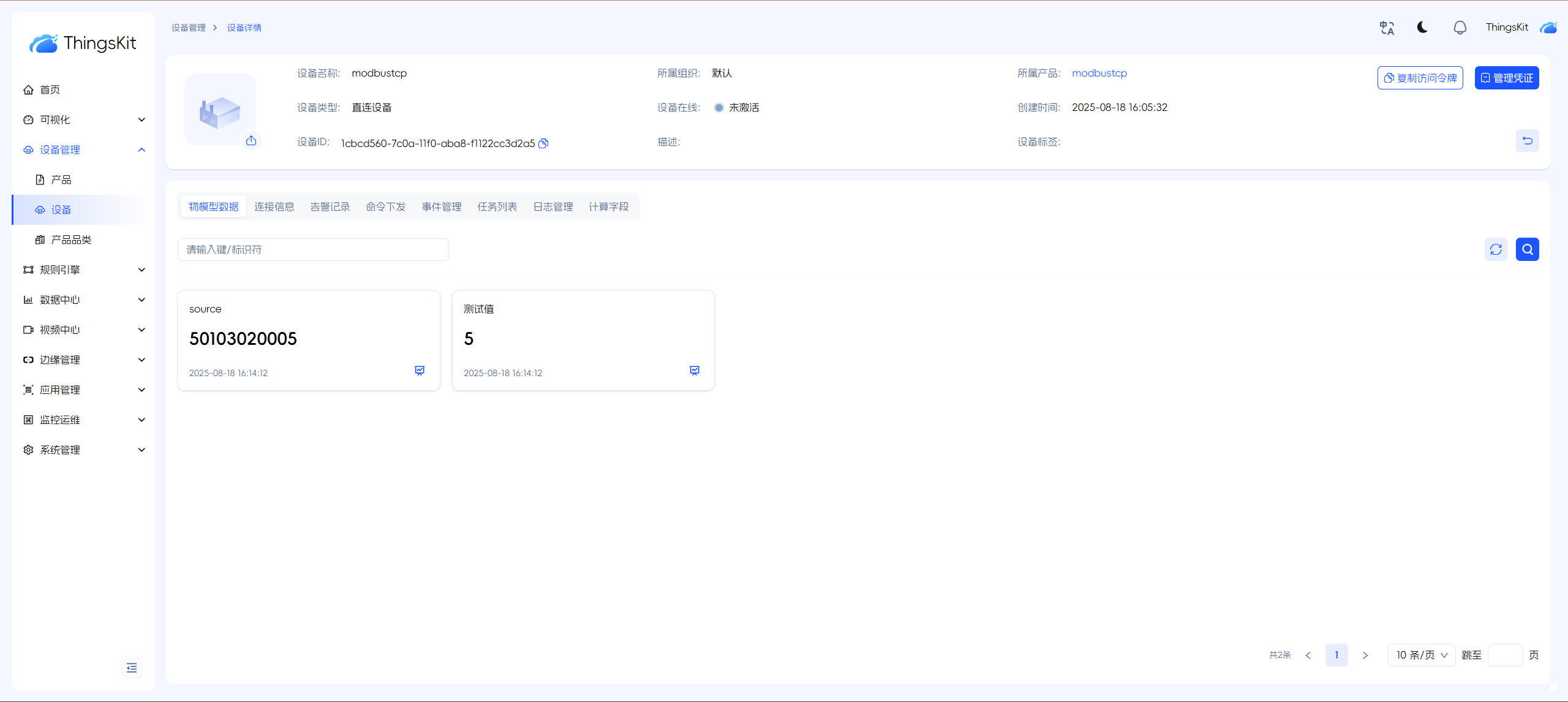
Task: Click the 复制访问令牌 button
Action: point(1420,78)
